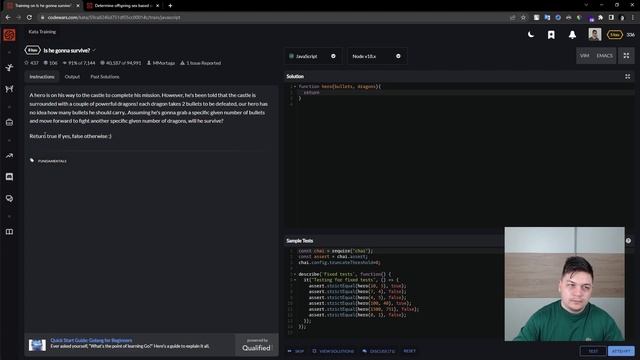Click the 40,537 of 94,991 completions stat
Viewport: 640px width, 360px height.
pyautogui.click(x=120, y=63)
